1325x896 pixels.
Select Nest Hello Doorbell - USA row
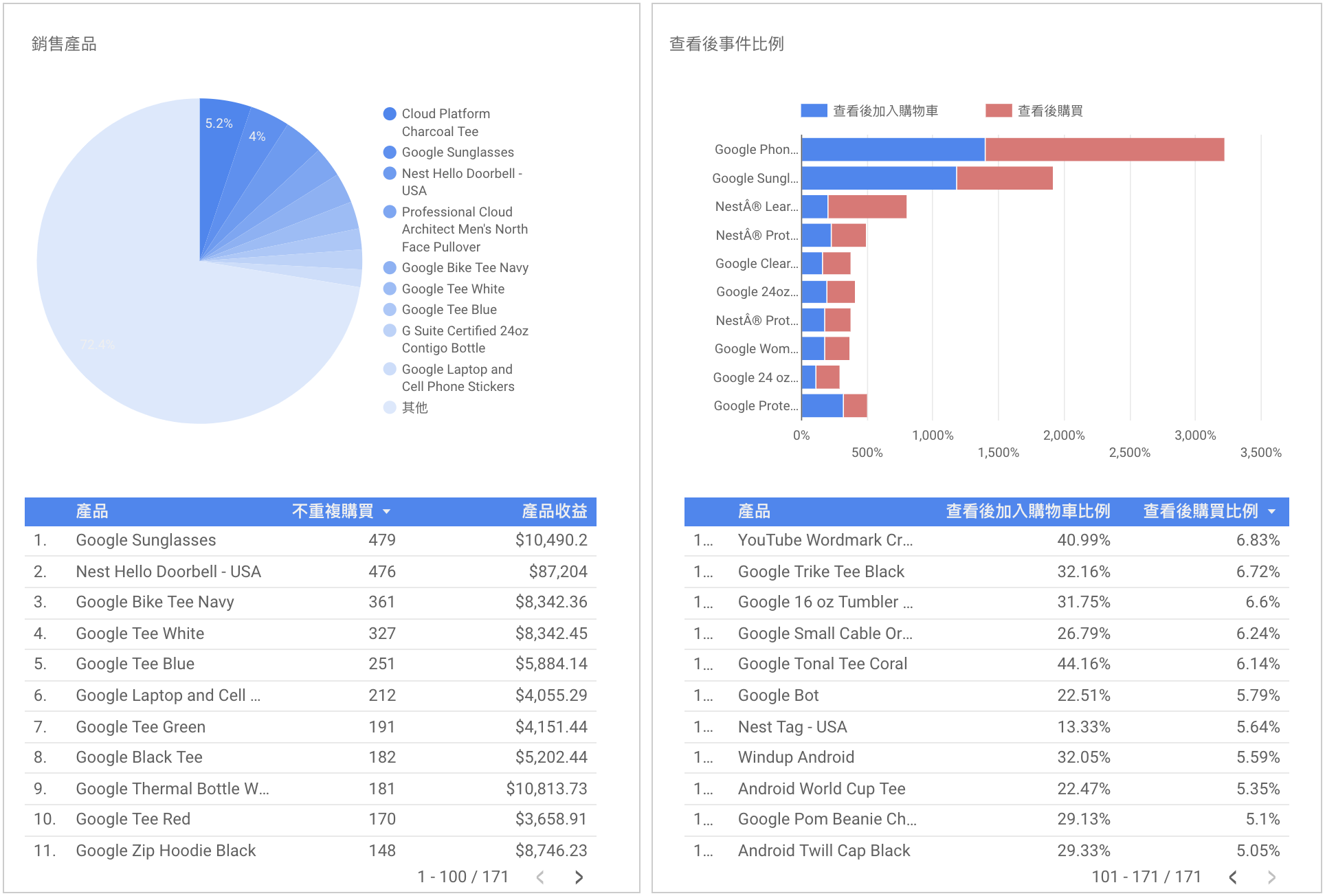311,572
